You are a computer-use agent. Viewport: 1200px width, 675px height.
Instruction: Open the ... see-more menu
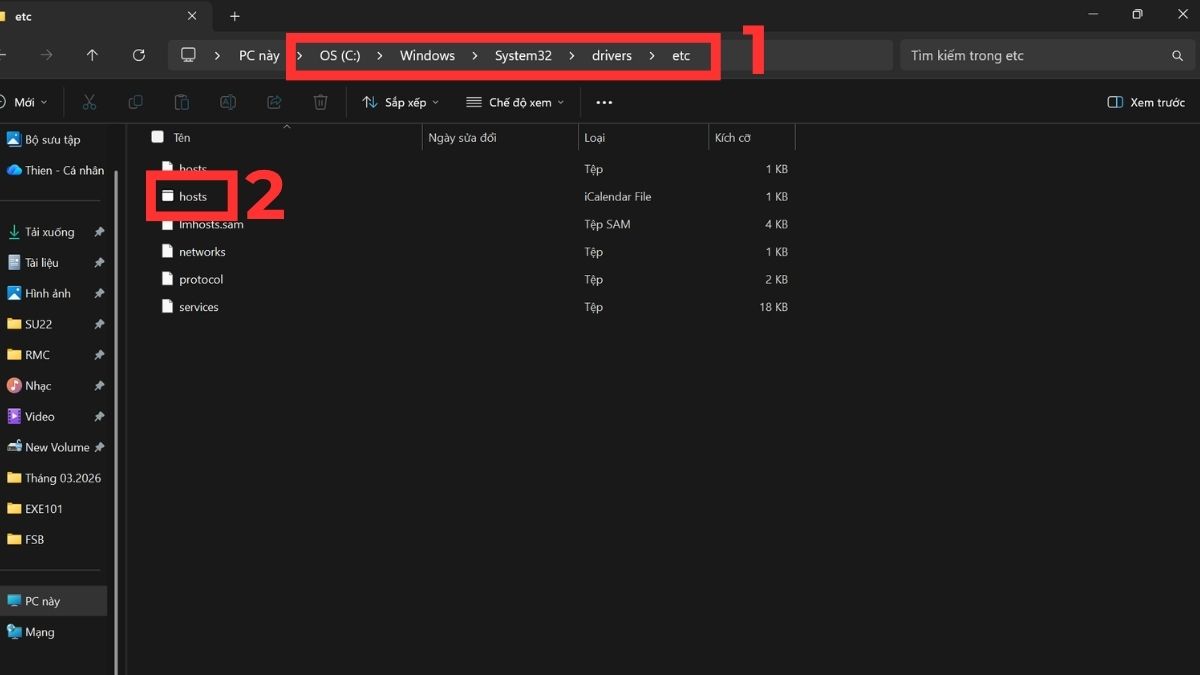(603, 102)
